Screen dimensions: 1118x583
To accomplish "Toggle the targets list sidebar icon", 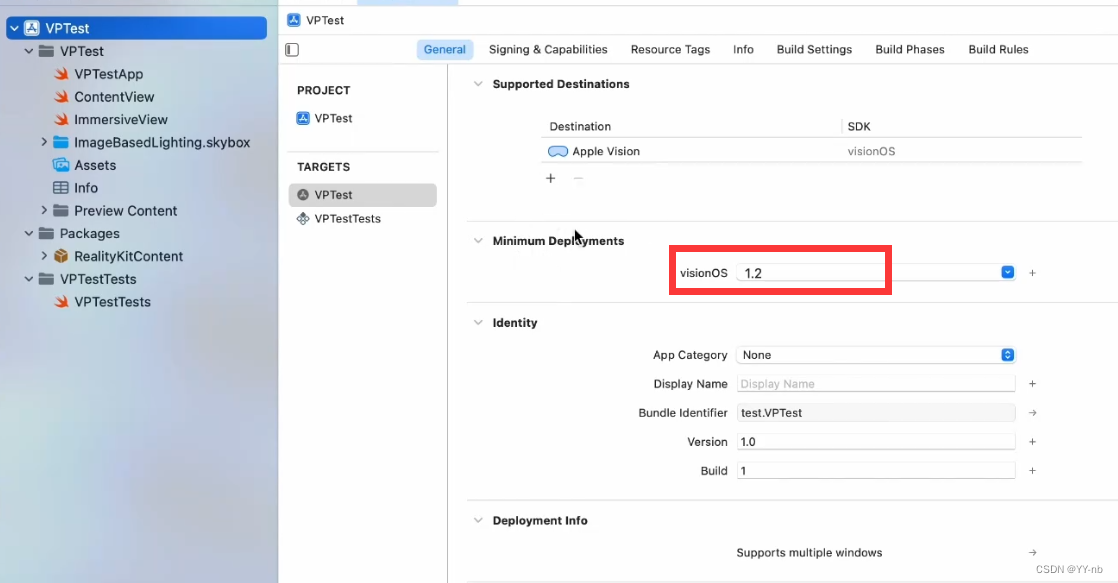I will 292,50.
